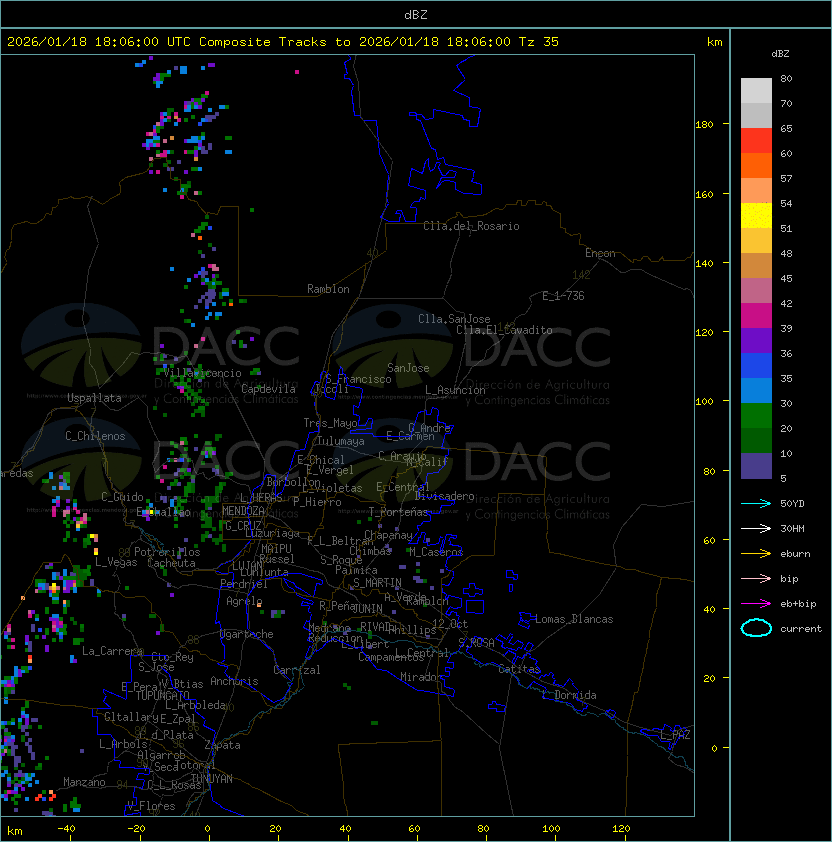This screenshot has width=832, height=842.
Task: Click the E_Chical place label
Action: pos(321,460)
